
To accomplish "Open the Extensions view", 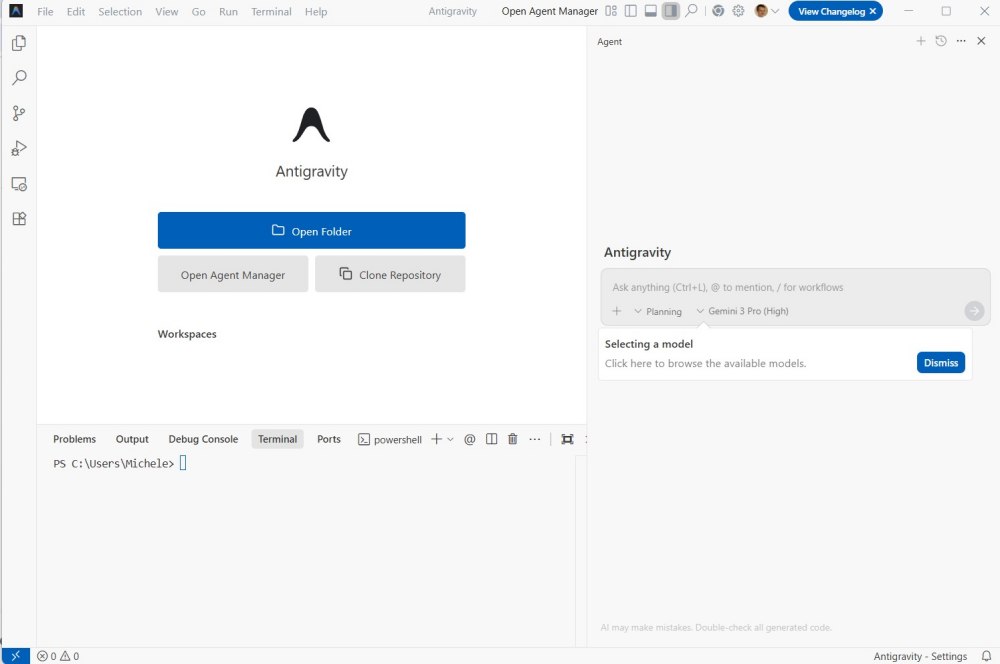I will pos(18,219).
